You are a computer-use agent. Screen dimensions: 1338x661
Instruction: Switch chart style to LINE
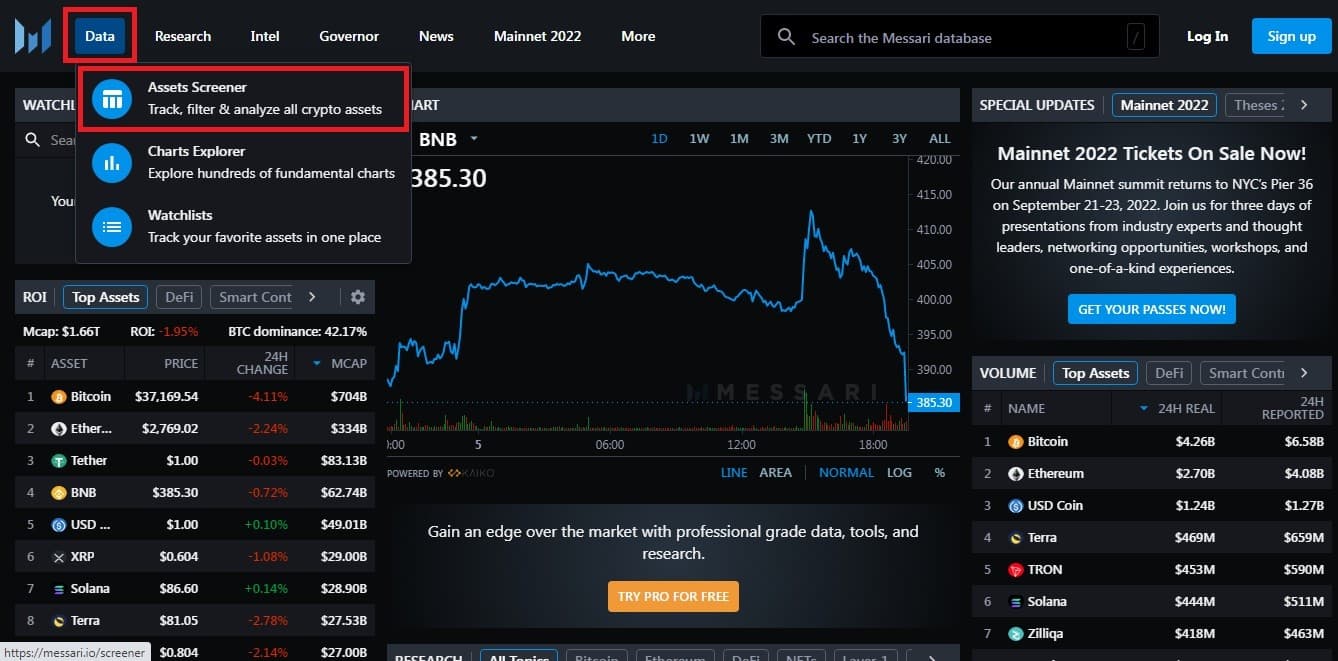(734, 473)
